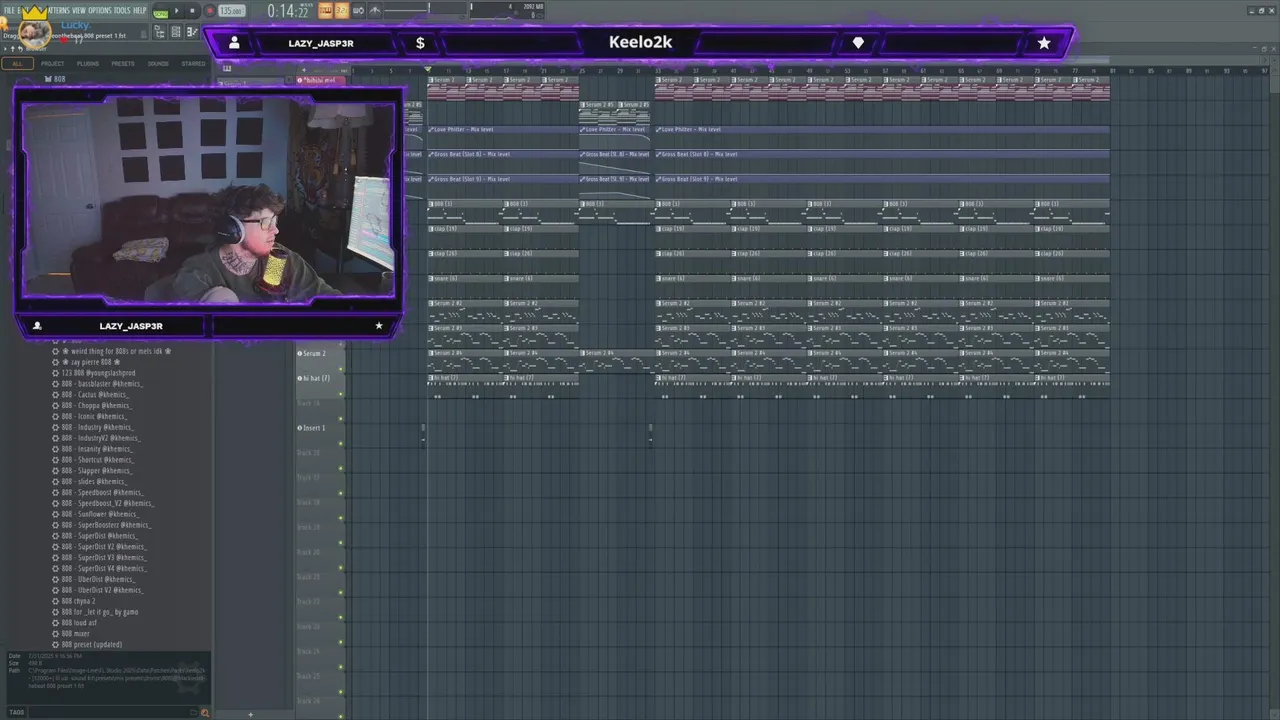1280x720 pixels.
Task: Select preset '808 - Choppa @khemics_'
Action: 96,405
